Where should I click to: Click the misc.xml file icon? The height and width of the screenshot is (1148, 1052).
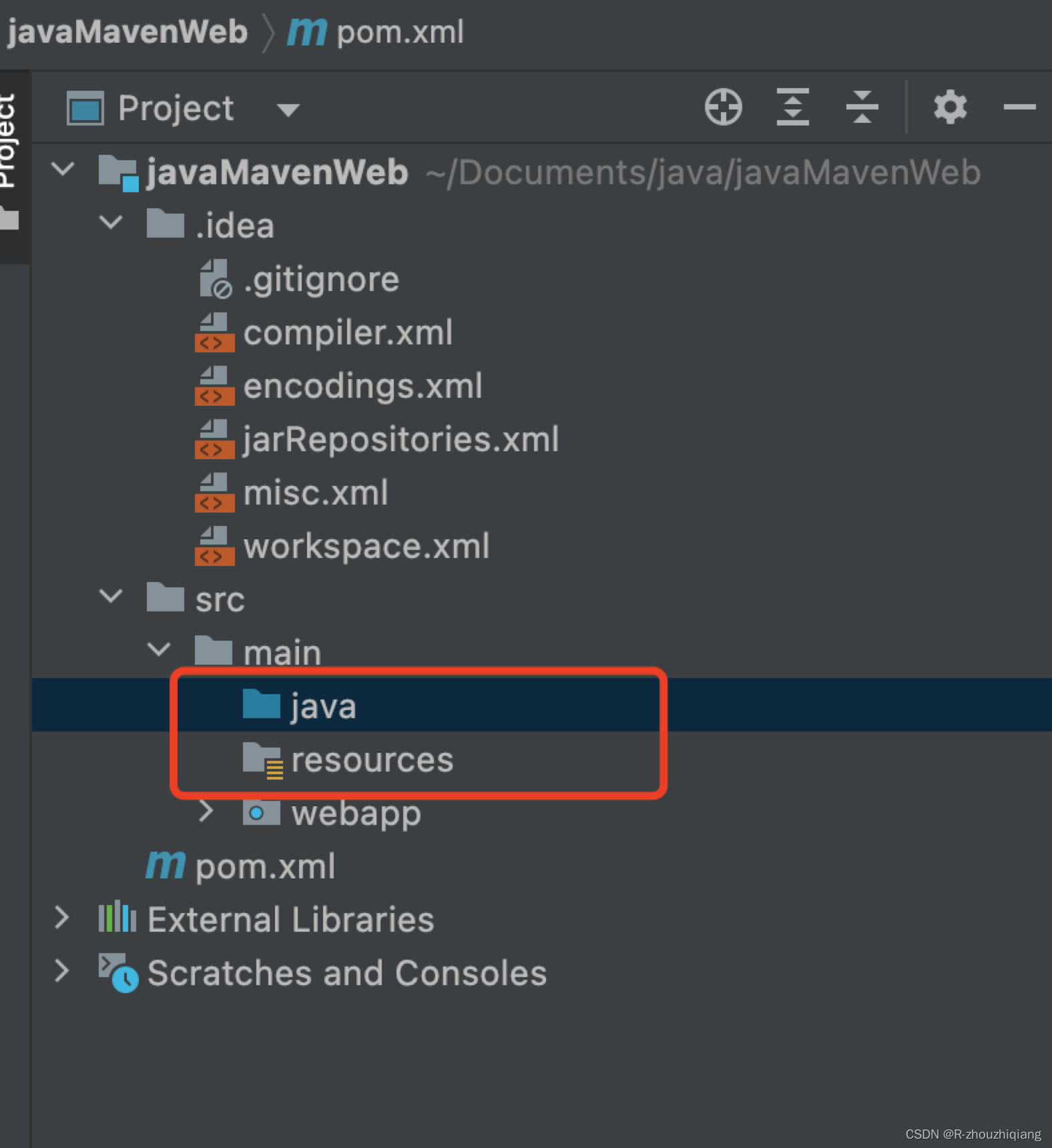[x=214, y=493]
